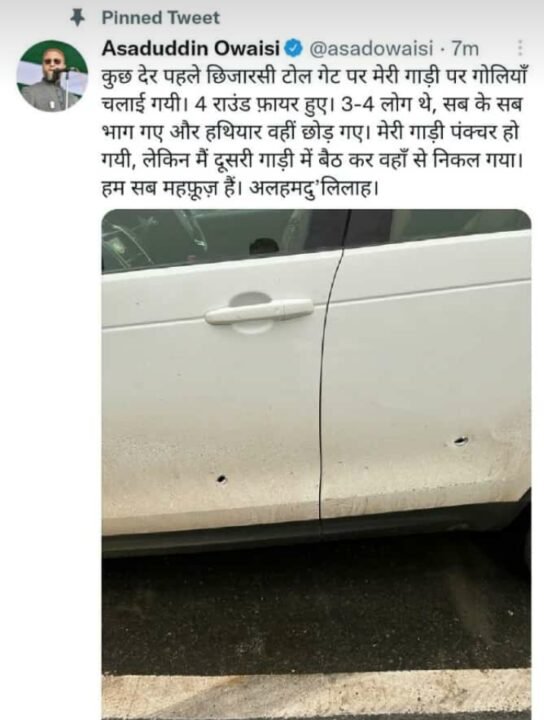This screenshot has height=720, width=544.
Task: Click the first line of Hindi tweet text
Action: pyautogui.click(x=314, y=77)
